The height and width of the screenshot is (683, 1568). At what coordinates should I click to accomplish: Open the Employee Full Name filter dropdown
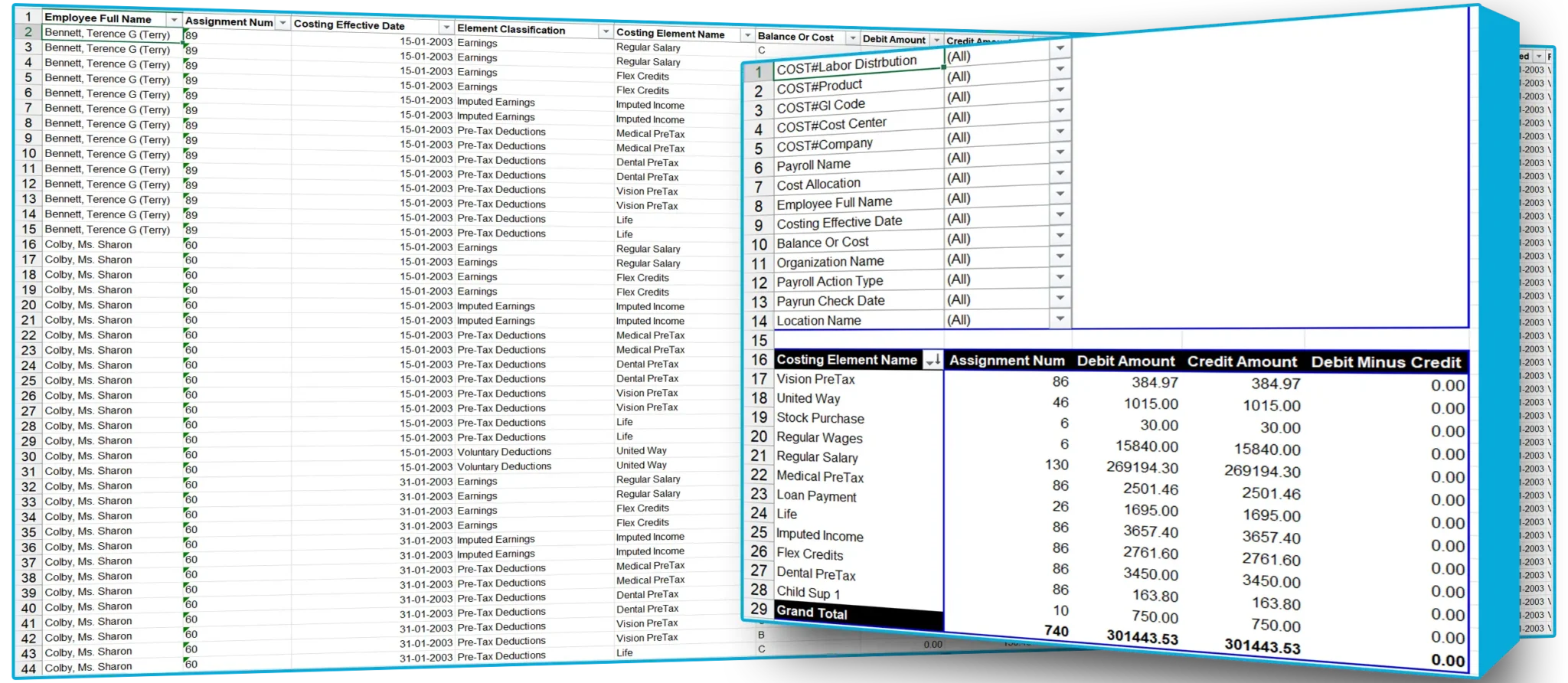[174, 19]
